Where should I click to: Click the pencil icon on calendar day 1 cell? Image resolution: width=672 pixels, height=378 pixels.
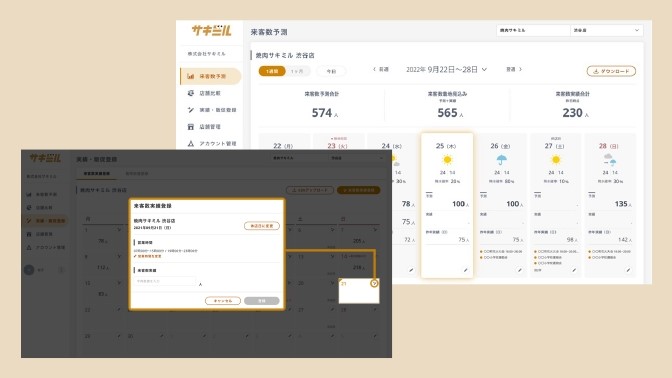[x=119, y=230]
